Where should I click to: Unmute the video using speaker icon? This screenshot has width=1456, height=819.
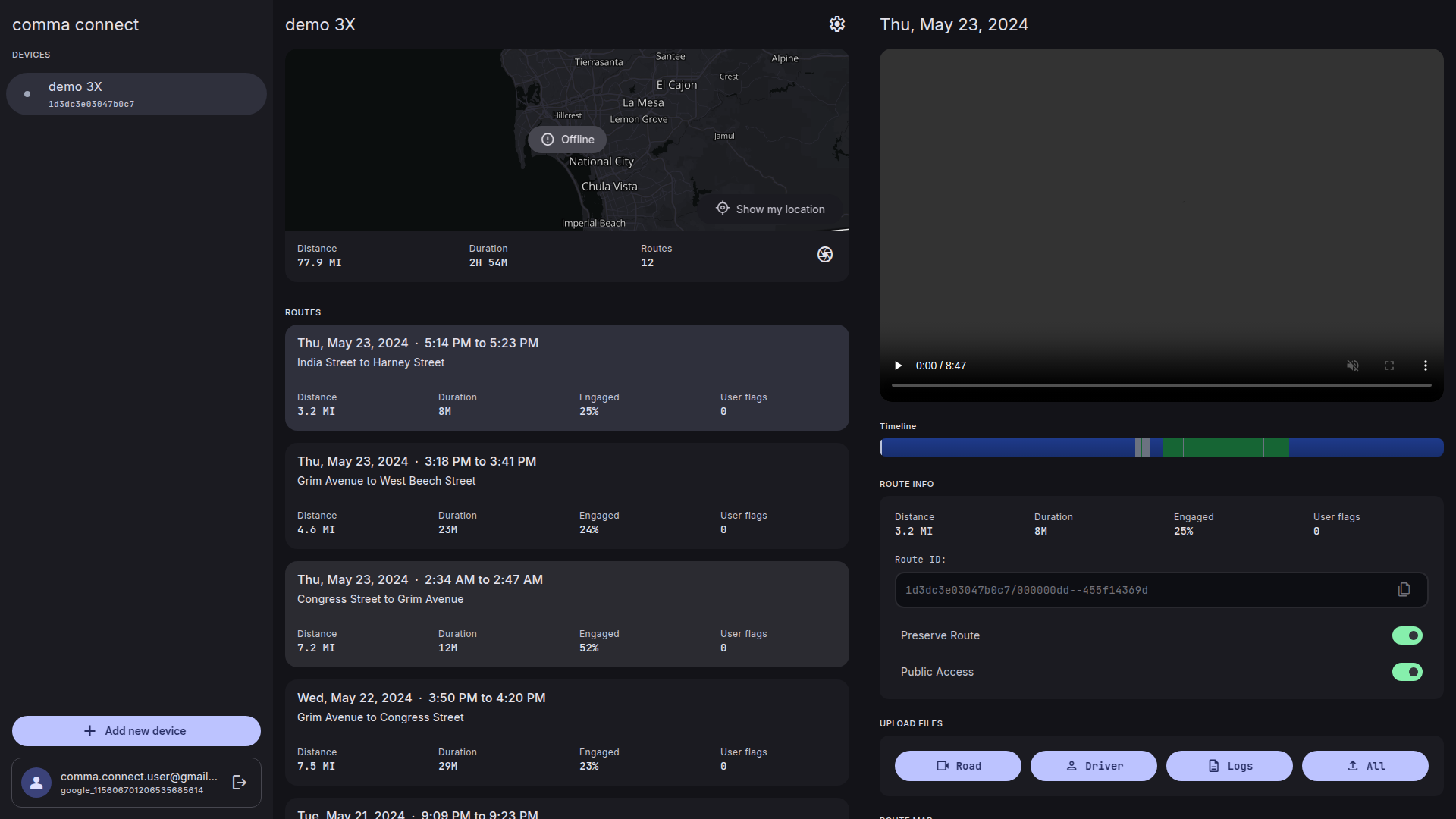pos(1352,366)
